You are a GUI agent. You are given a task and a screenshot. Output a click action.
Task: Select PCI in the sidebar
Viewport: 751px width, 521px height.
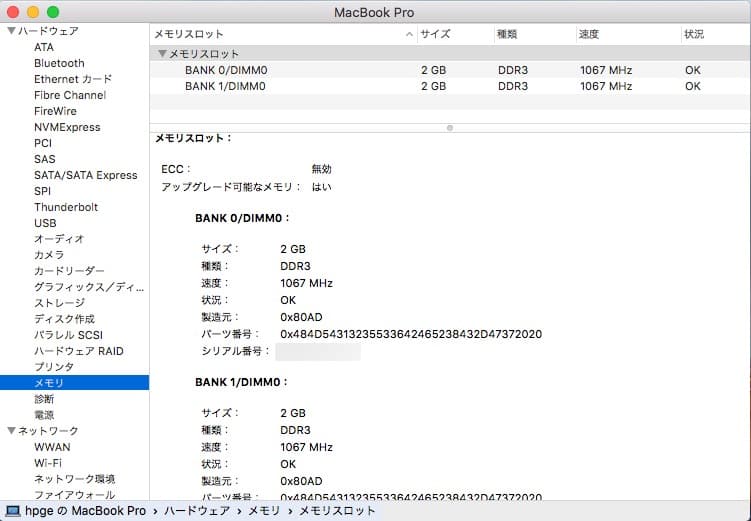click(x=43, y=143)
